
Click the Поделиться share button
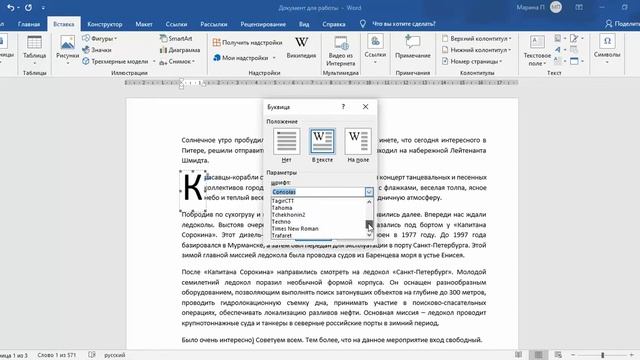(622, 24)
